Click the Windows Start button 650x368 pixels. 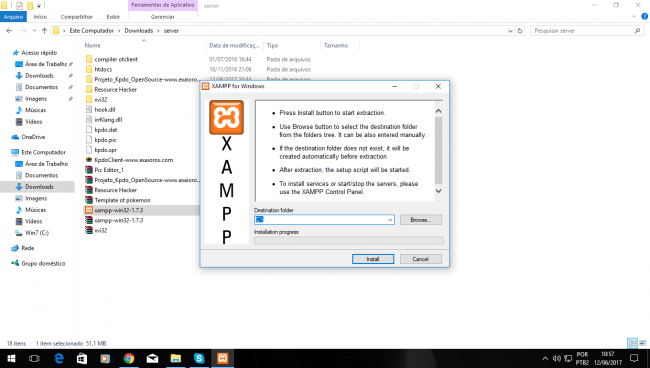click(x=11, y=358)
